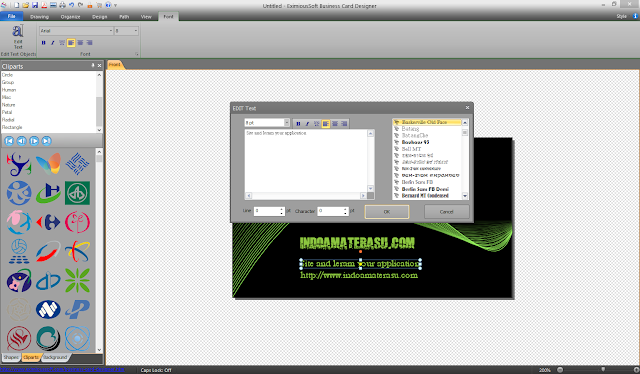The image size is (640, 374).
Task: Select the ribbon align right icon
Action: (90, 42)
